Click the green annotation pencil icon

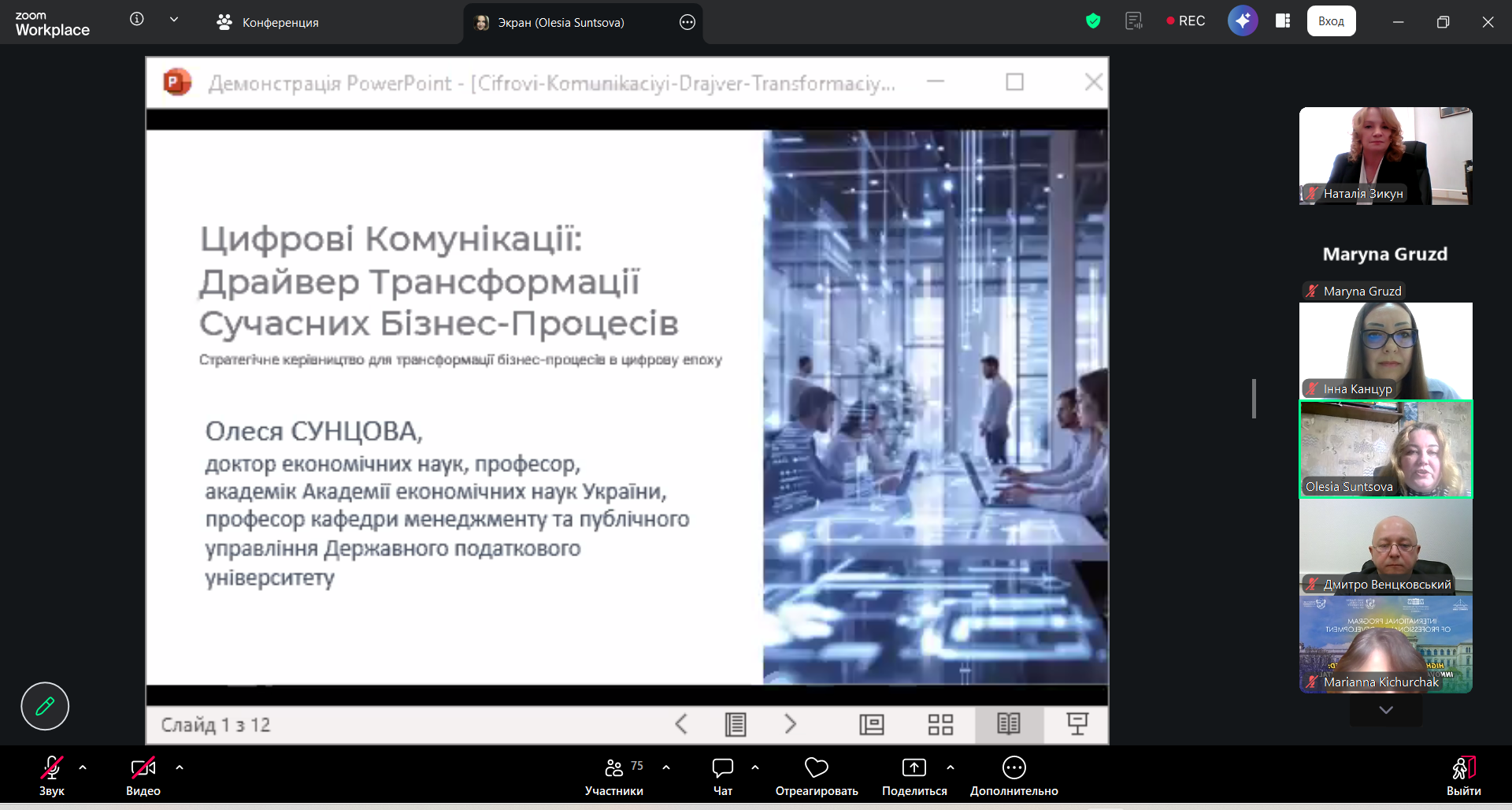[x=45, y=706]
